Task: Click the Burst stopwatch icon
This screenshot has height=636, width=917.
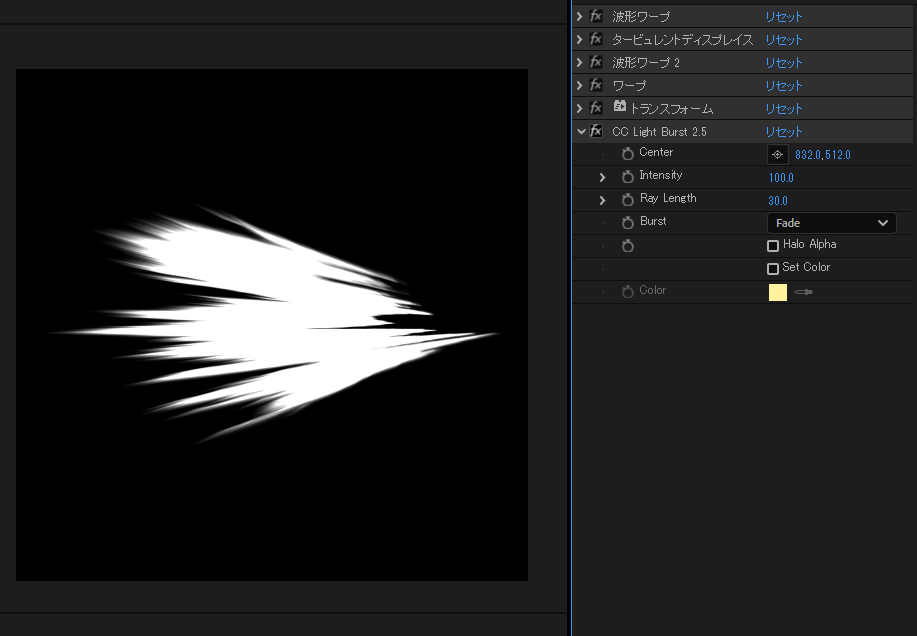Action: pos(628,223)
